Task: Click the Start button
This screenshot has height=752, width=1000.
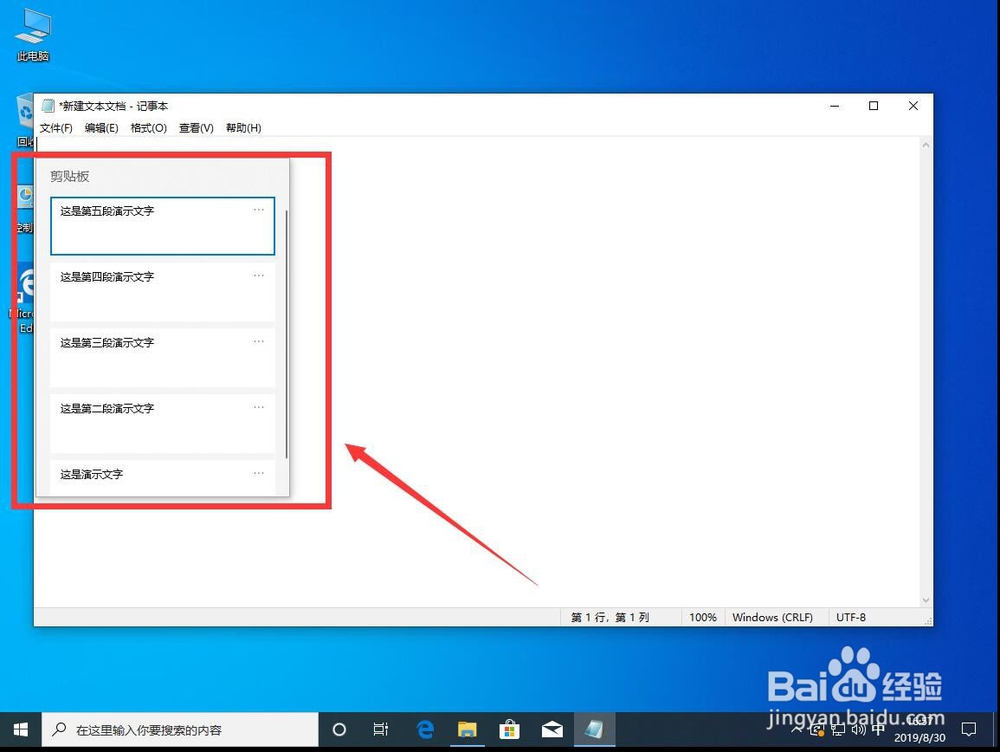Action: coord(20,729)
